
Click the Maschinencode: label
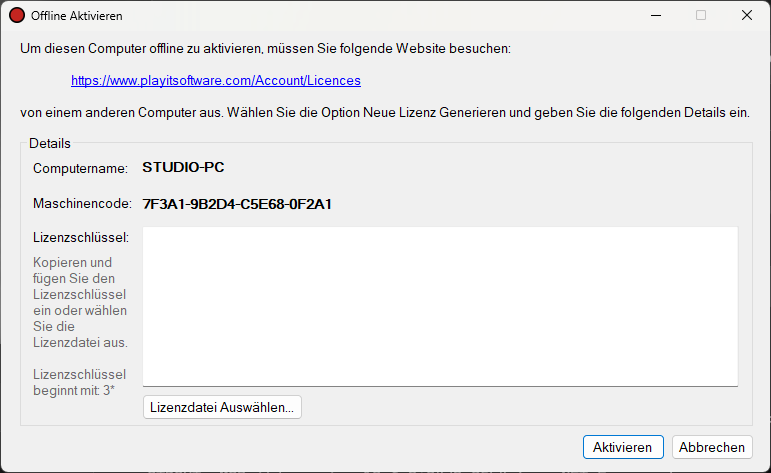pos(82,204)
